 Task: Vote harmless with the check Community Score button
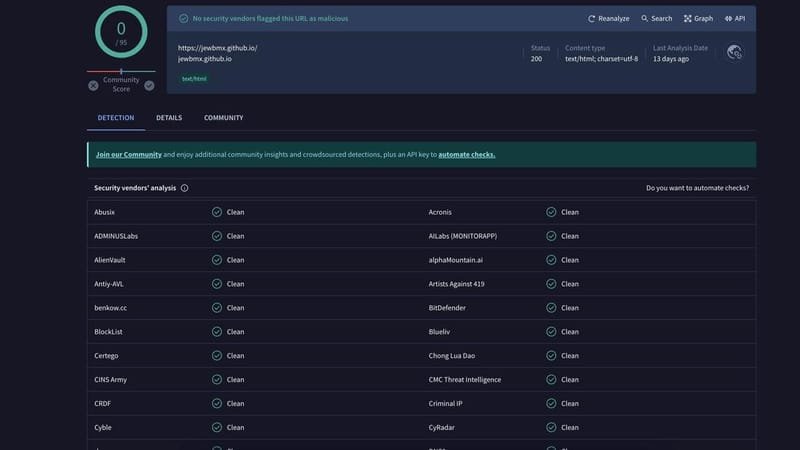click(149, 85)
